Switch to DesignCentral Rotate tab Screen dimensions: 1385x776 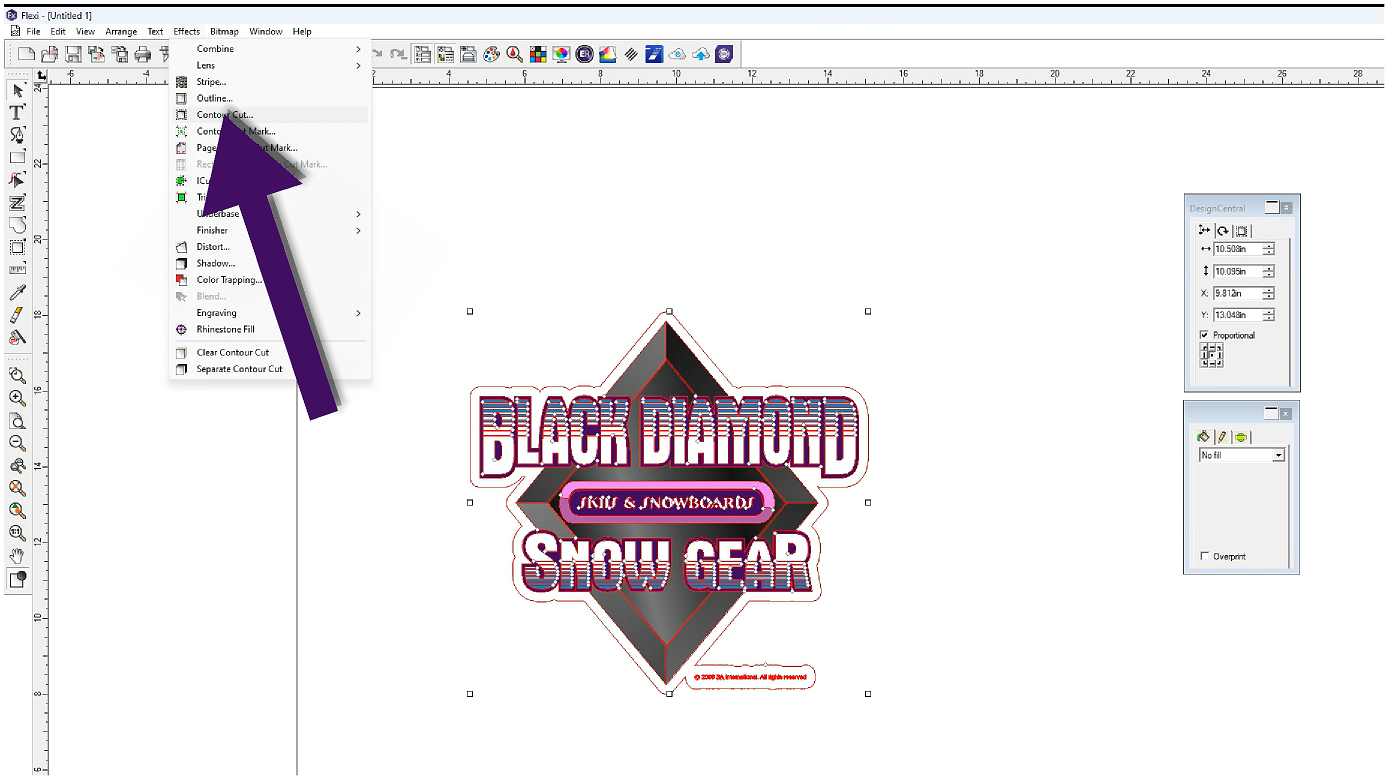tap(1222, 231)
